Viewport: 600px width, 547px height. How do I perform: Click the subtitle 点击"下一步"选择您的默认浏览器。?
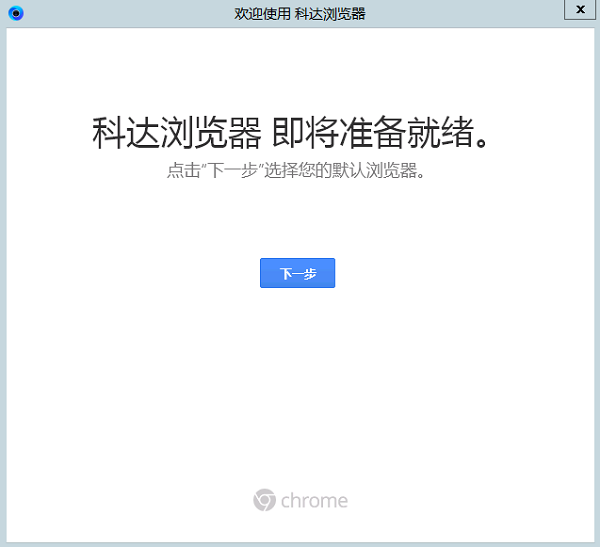coord(296,170)
